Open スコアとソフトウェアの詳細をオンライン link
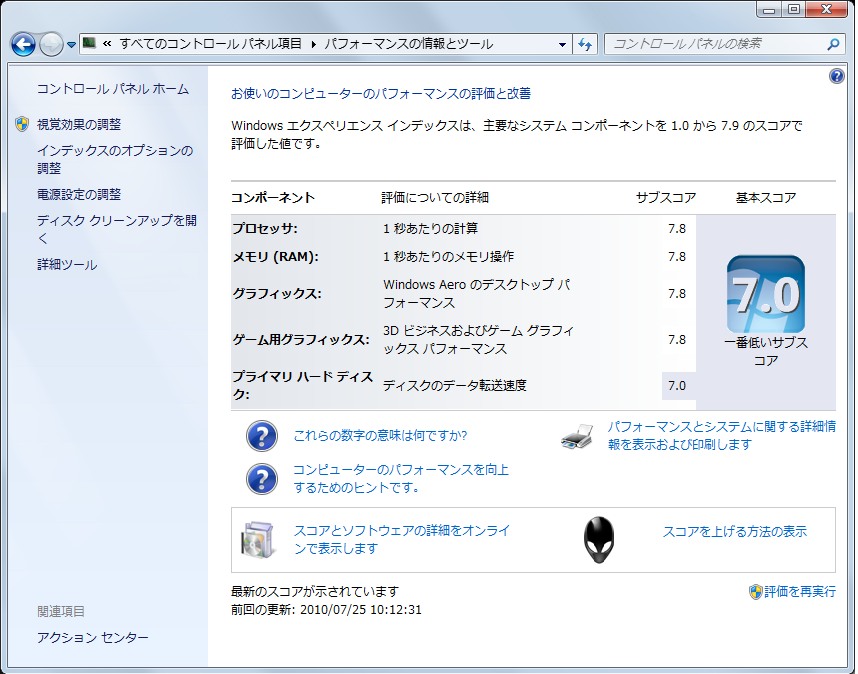Screen dimensions: 858x674 [402, 539]
